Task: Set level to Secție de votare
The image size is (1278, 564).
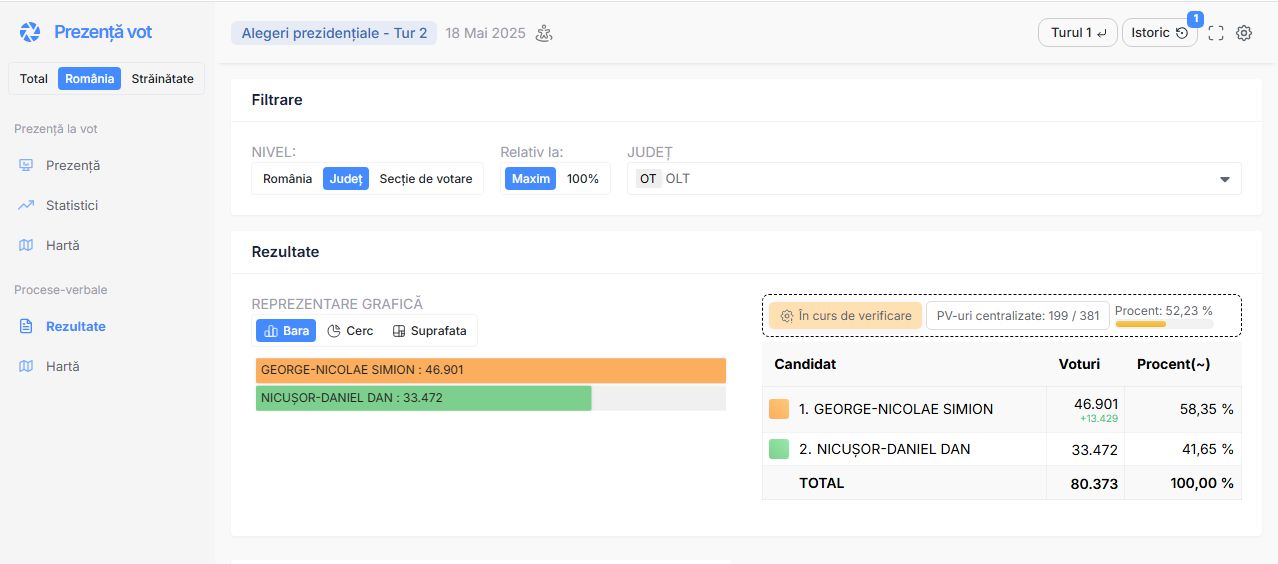Action: point(426,179)
